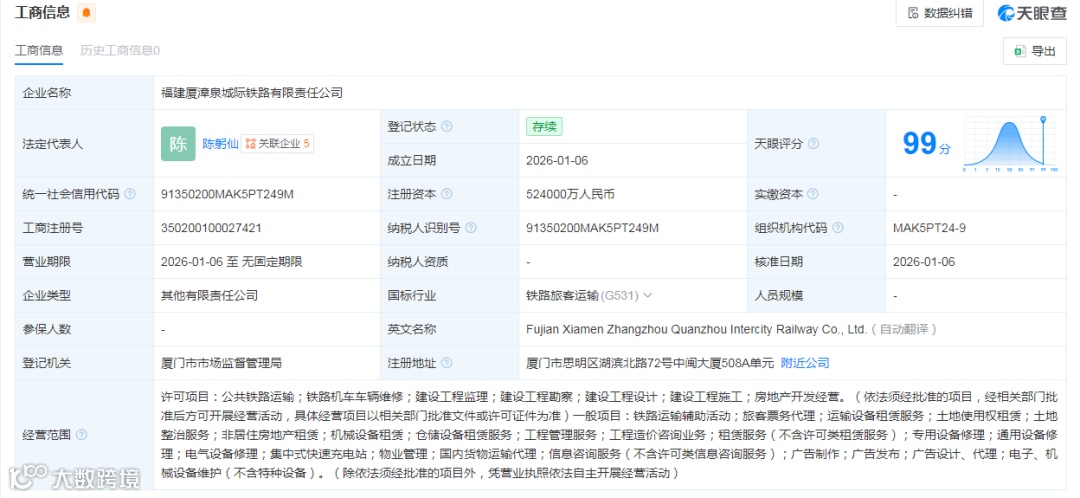The height and width of the screenshot is (498, 1080).
Task: Select 营业期限 value 2026-01-06 至 无固定期限
Action: pyautogui.click(x=231, y=262)
